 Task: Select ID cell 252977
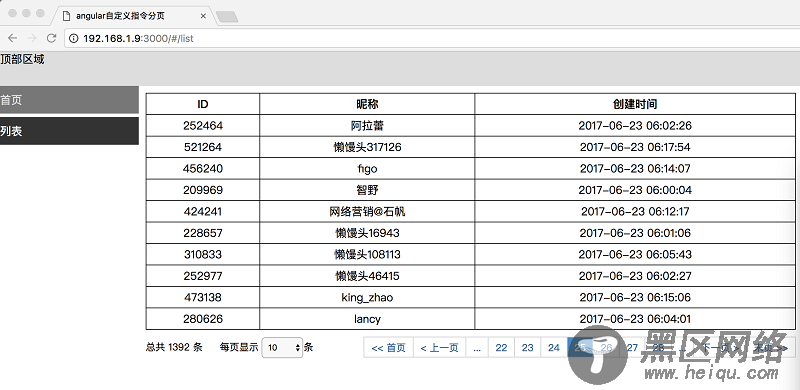pos(203,276)
